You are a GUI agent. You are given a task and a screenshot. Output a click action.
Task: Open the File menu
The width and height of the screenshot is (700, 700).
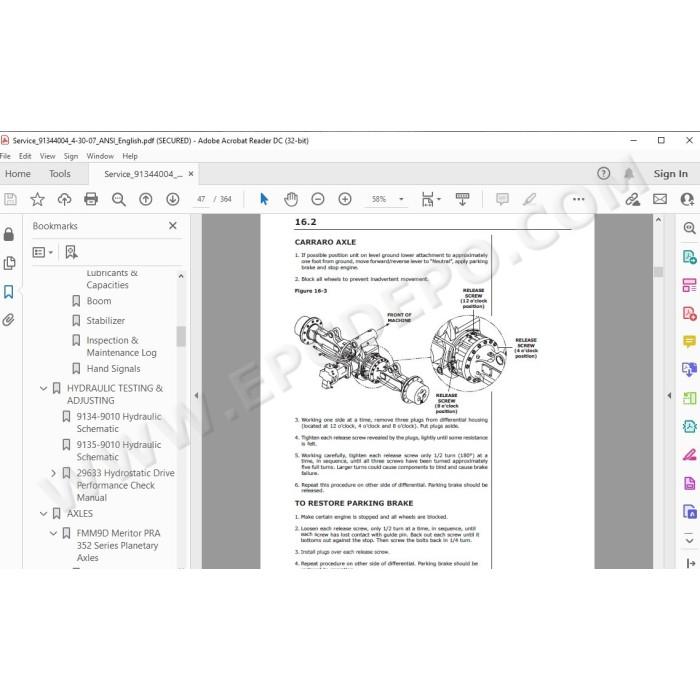5,156
